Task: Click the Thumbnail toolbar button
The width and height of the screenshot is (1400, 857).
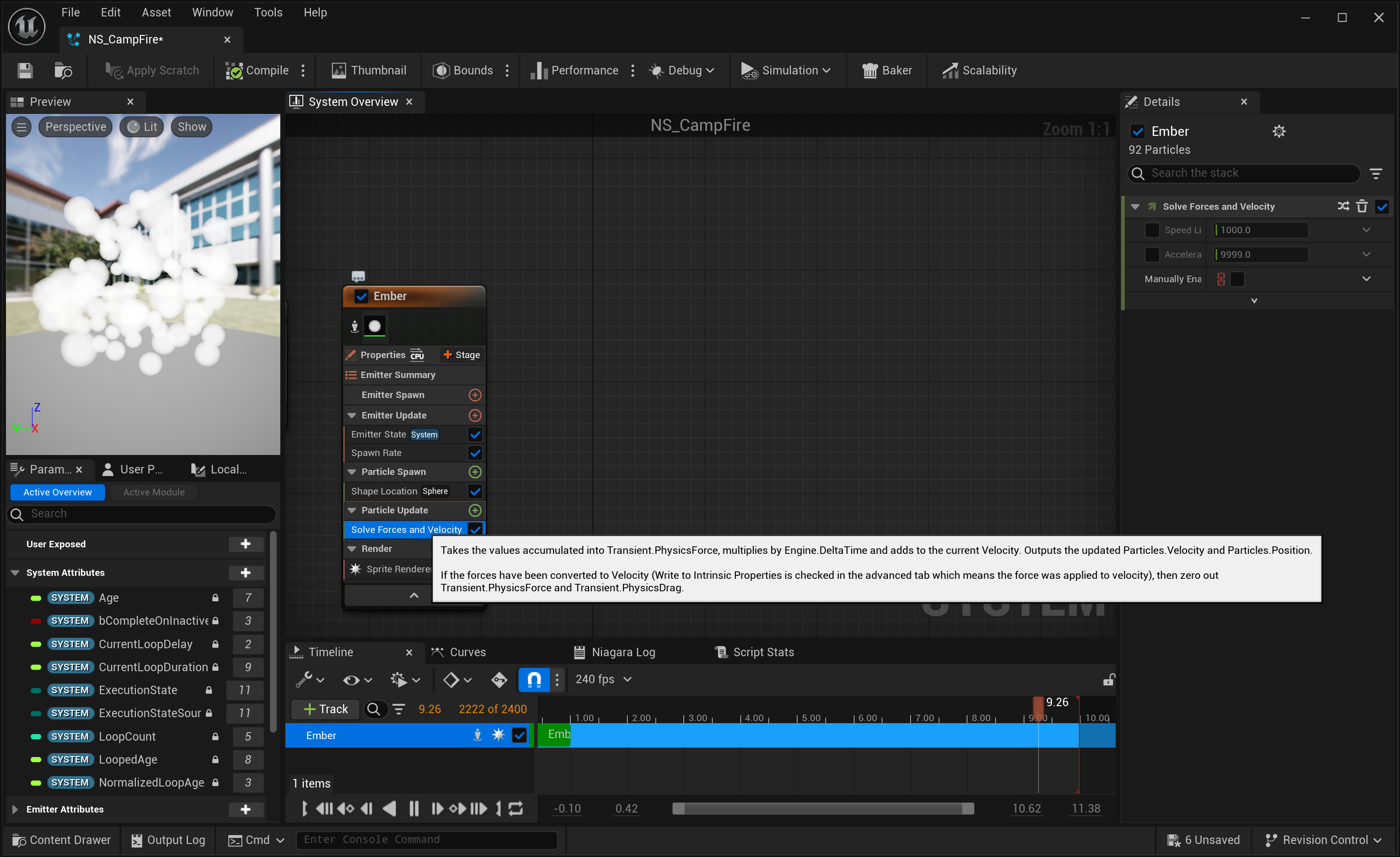Action: coord(369,70)
